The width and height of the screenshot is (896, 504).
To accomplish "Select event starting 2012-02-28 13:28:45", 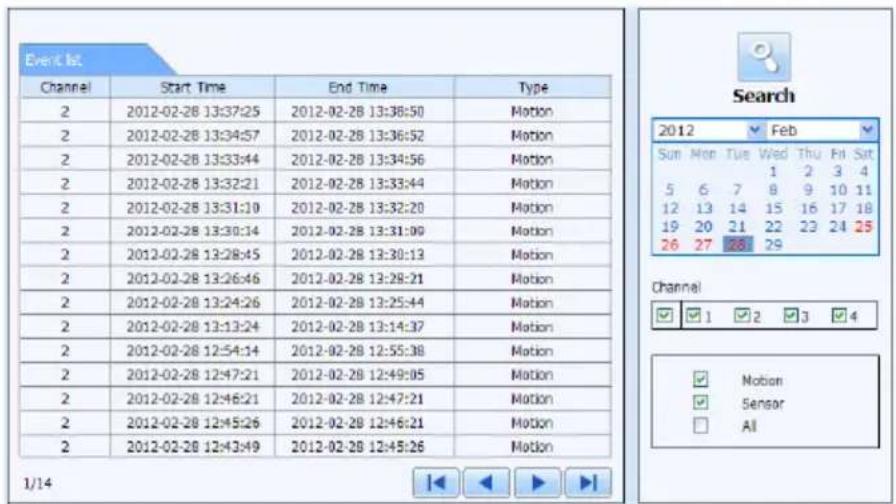I will (315, 255).
